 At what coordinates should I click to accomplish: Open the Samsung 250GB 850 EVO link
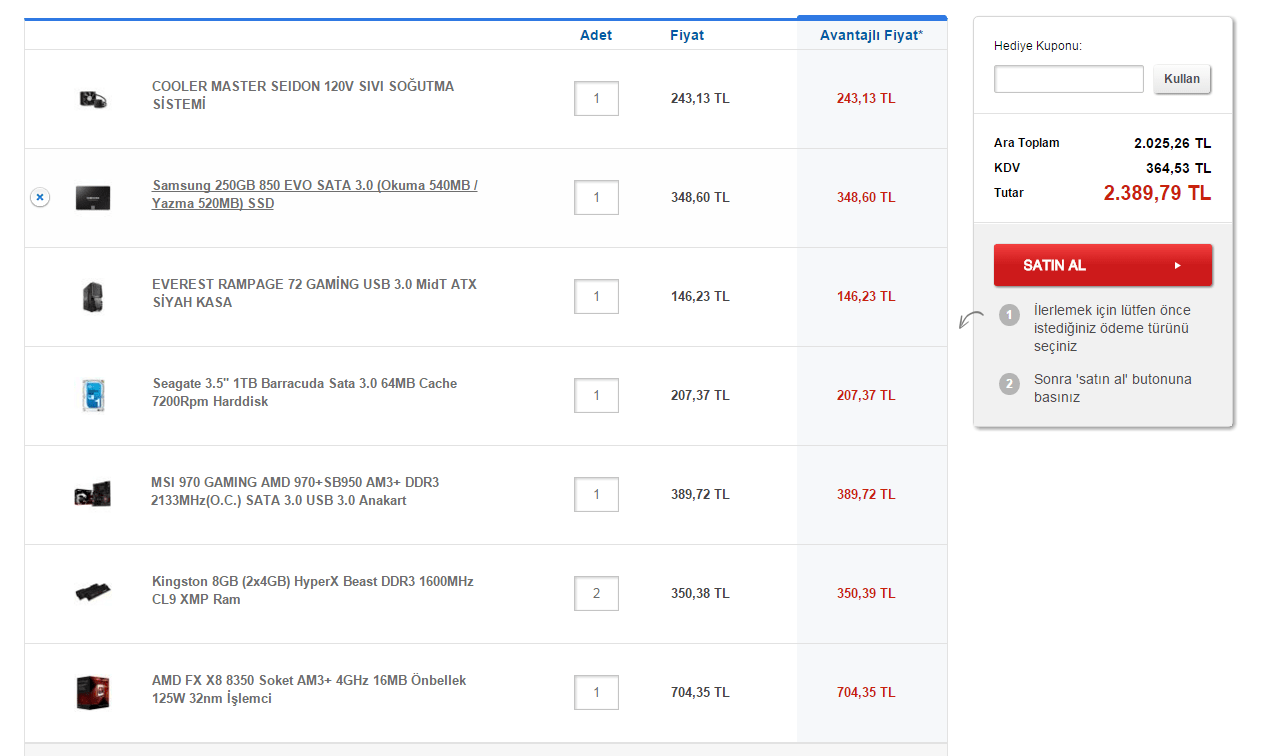click(314, 194)
